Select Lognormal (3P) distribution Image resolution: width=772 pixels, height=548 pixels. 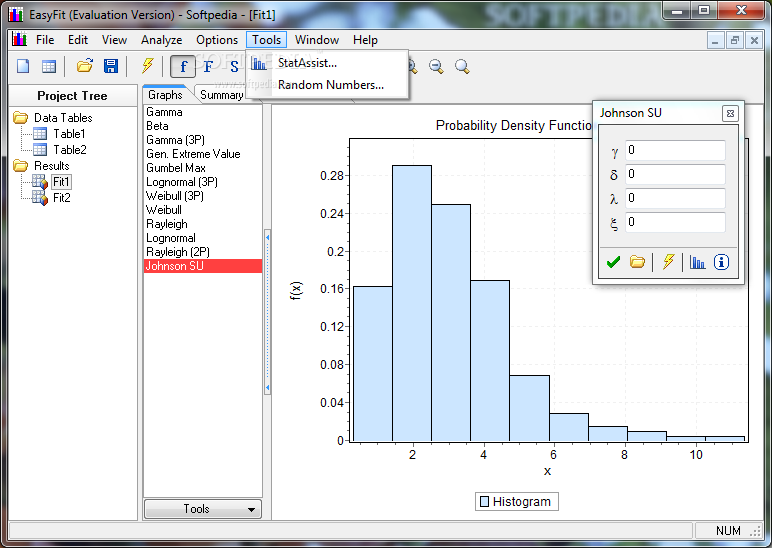tap(202, 182)
